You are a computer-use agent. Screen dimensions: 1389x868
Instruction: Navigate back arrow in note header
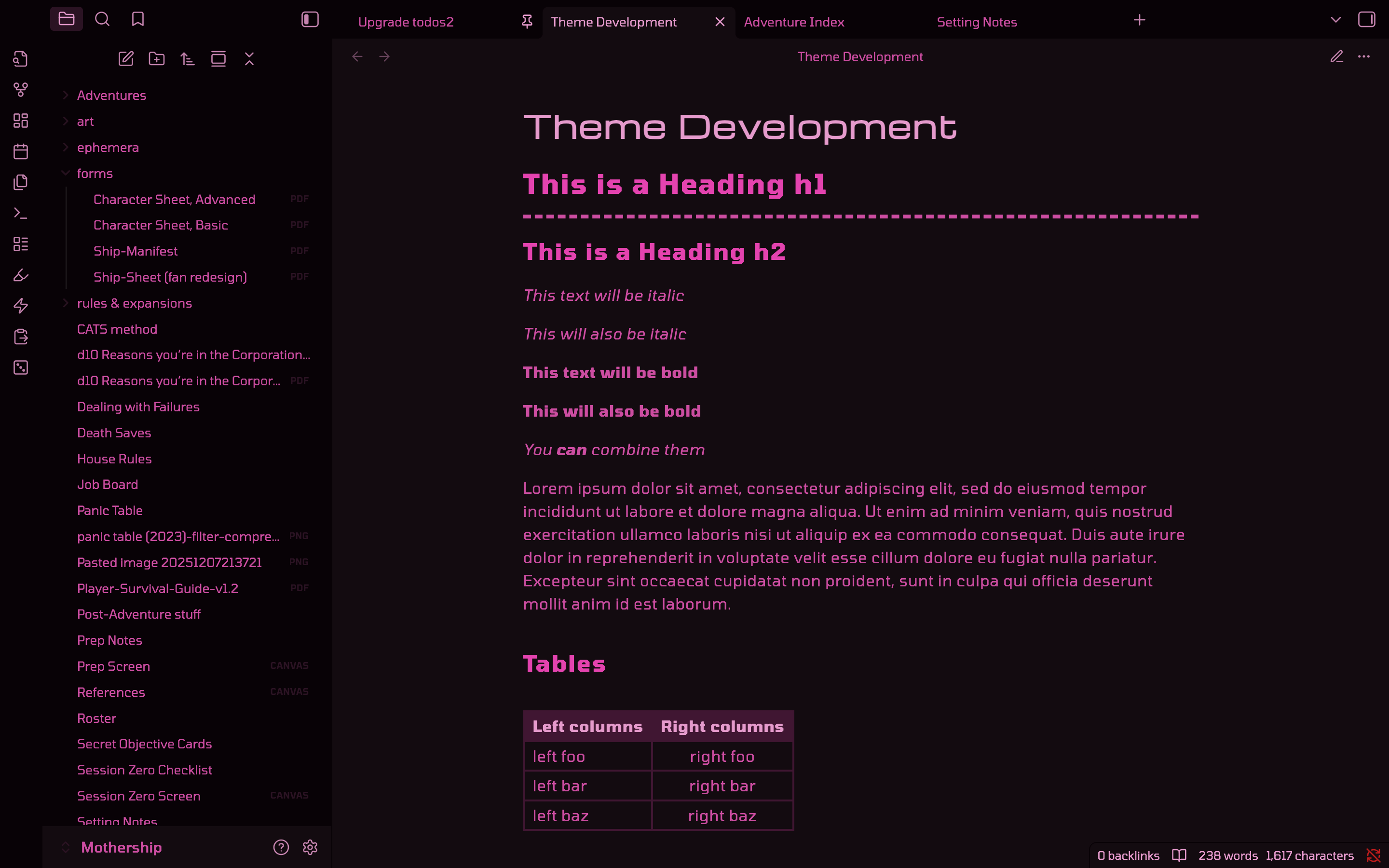(357, 56)
